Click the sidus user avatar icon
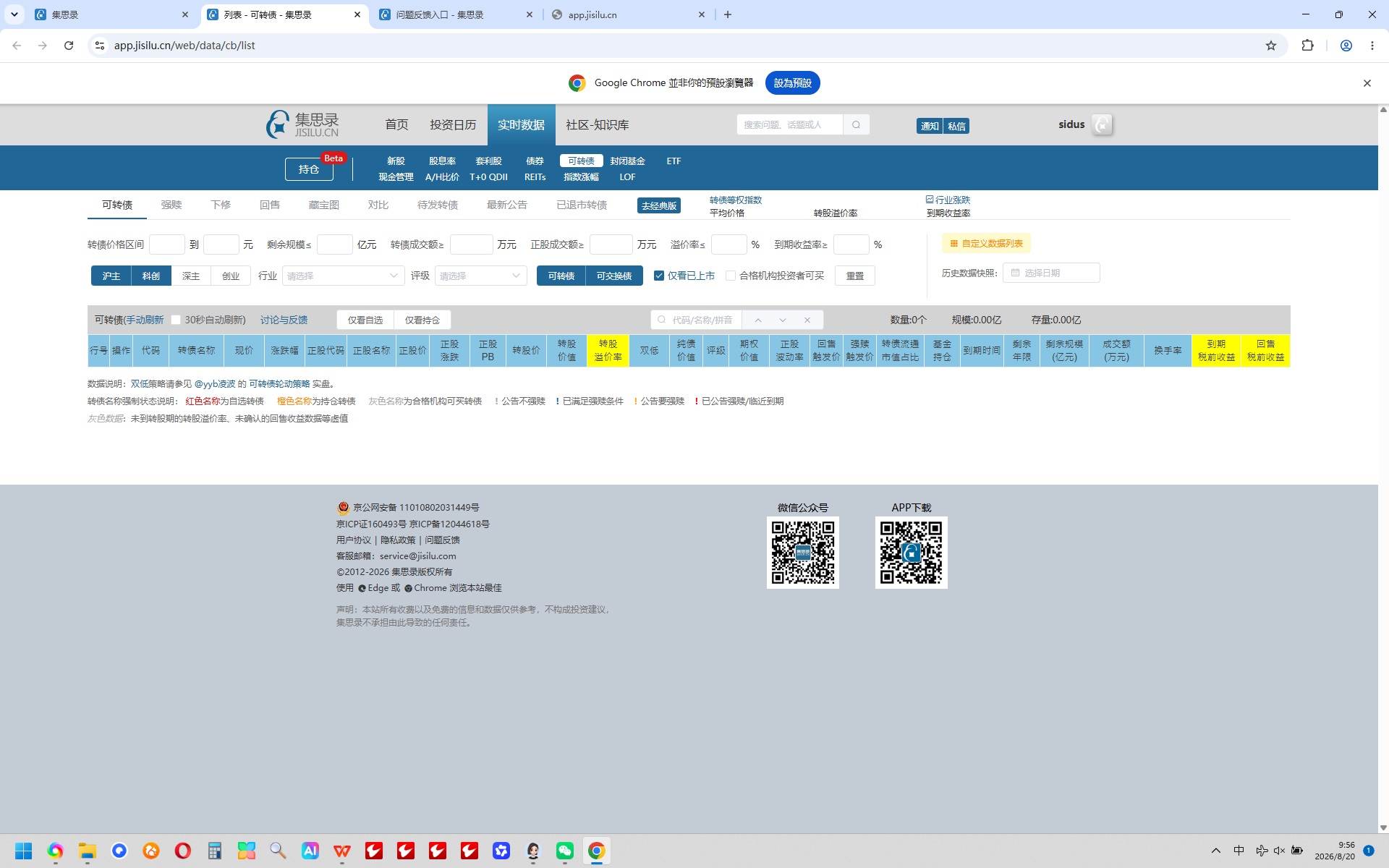 coord(1102,124)
